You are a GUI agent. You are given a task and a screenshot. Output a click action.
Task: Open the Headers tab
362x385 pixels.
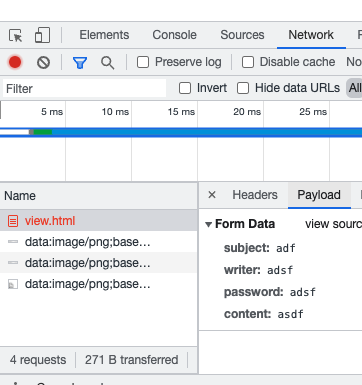click(x=255, y=195)
